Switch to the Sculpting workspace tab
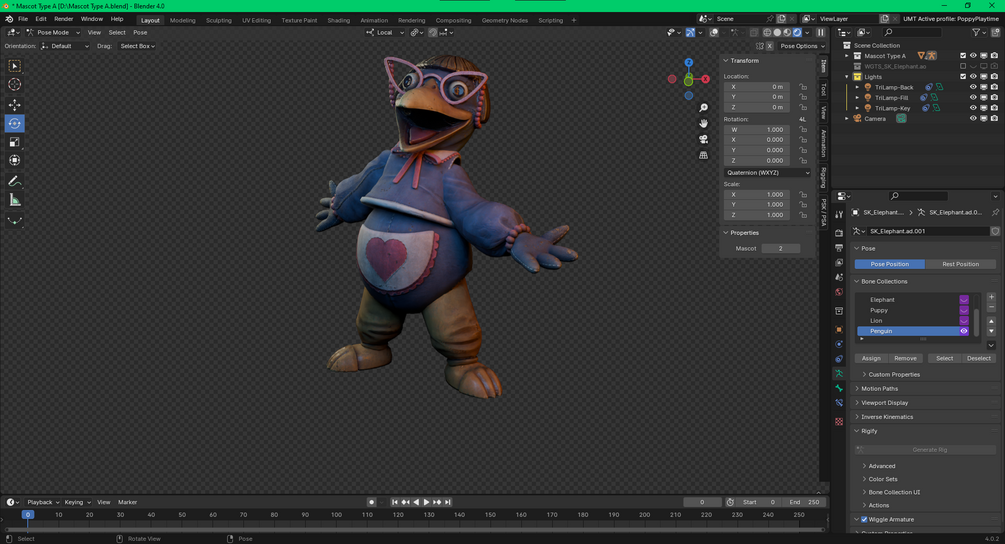 pos(218,20)
